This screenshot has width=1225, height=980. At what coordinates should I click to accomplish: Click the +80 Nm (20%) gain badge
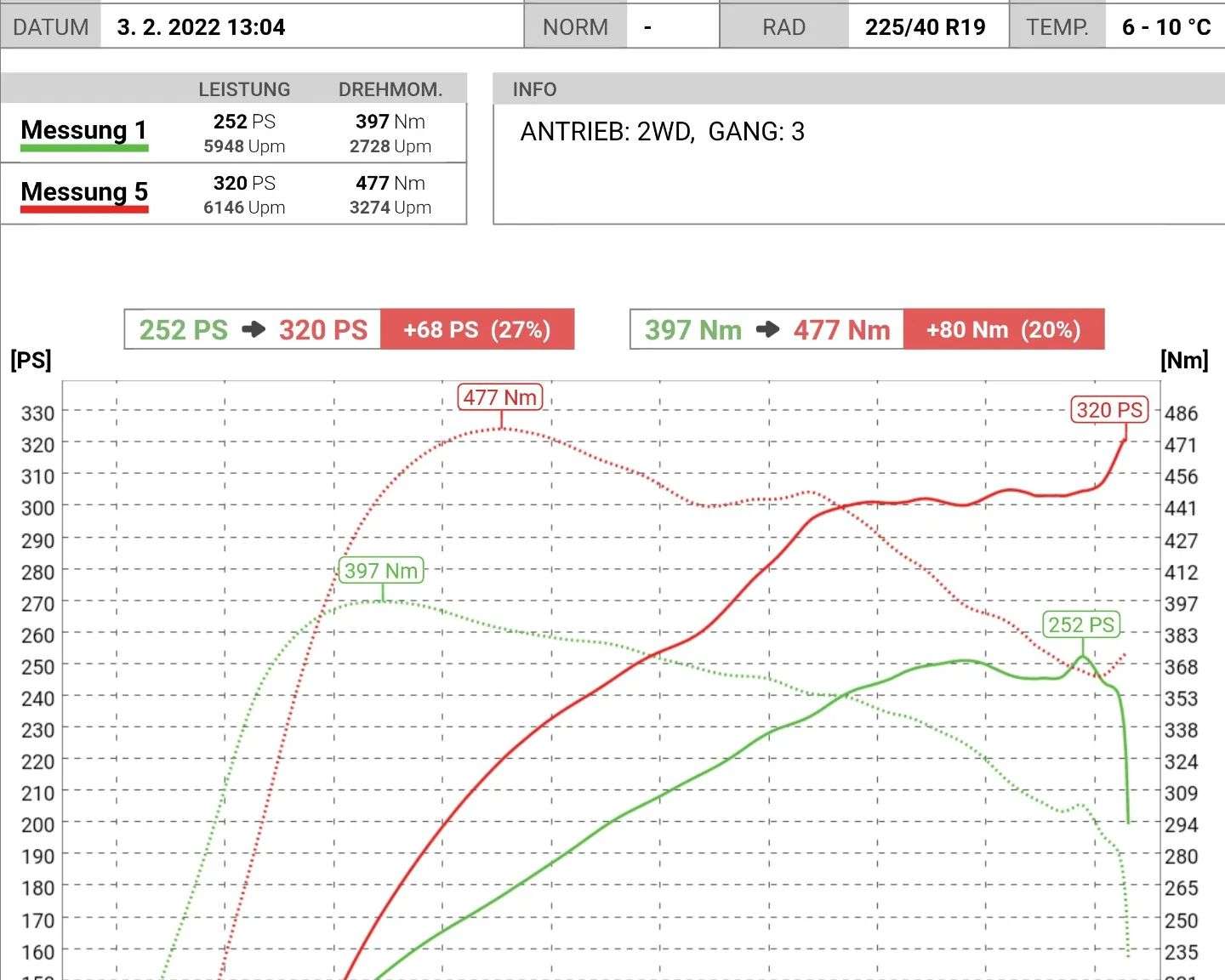coord(1003,330)
